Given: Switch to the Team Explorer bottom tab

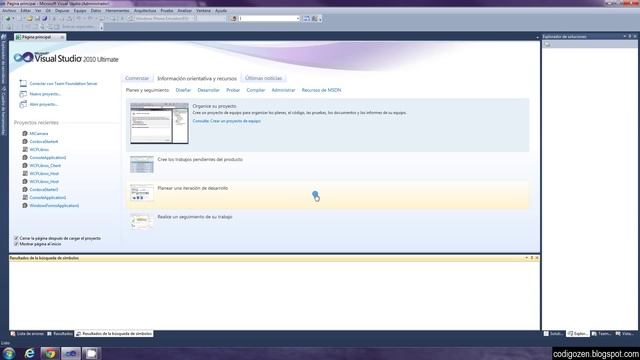Looking at the screenshot, I should point(601,334).
